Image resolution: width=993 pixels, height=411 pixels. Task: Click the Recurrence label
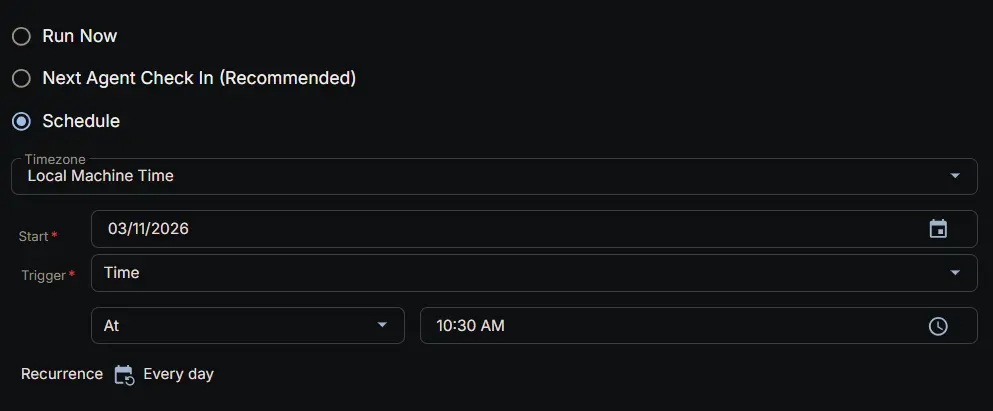pos(62,374)
